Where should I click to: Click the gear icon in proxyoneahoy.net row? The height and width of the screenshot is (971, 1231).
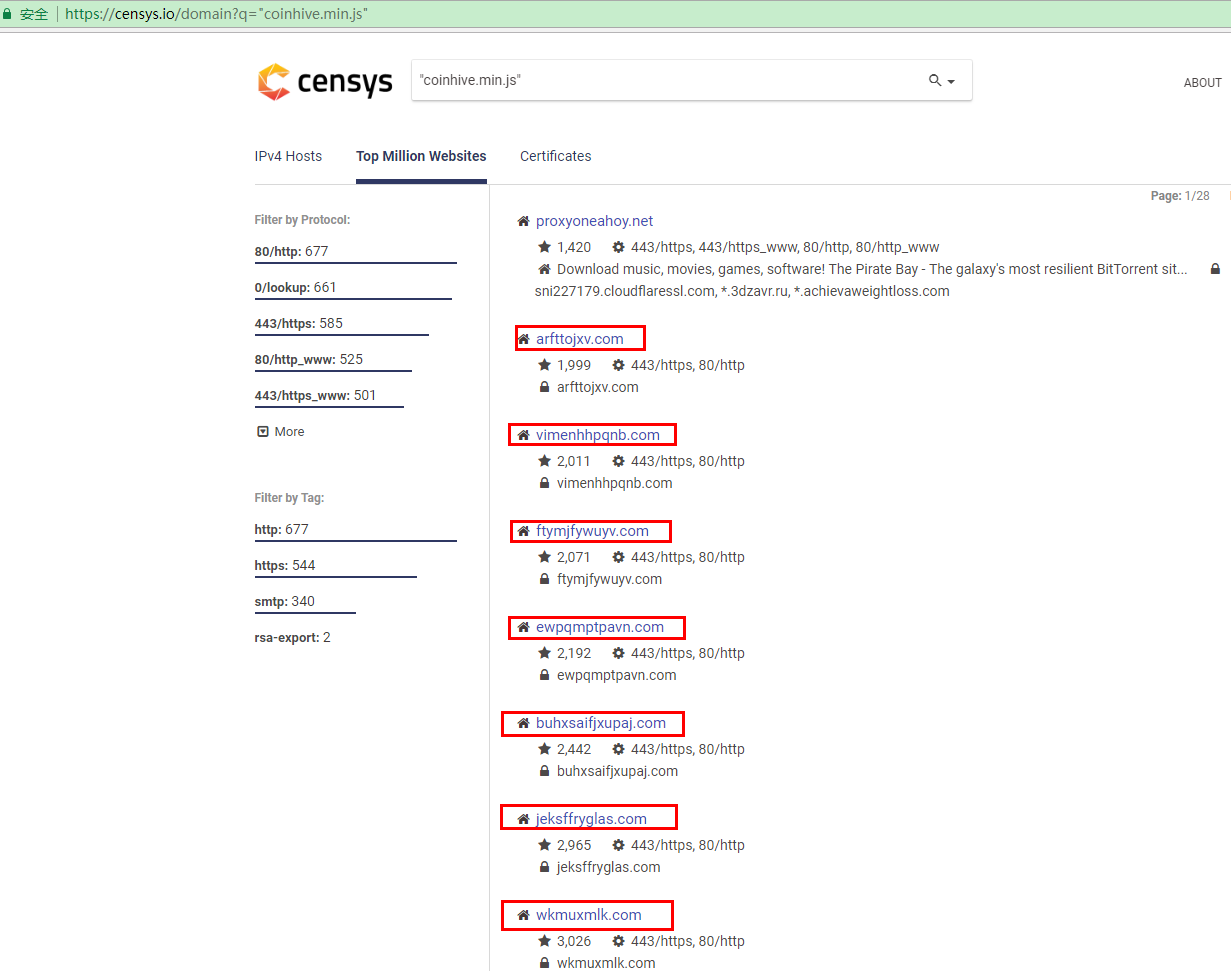pyautogui.click(x=619, y=247)
